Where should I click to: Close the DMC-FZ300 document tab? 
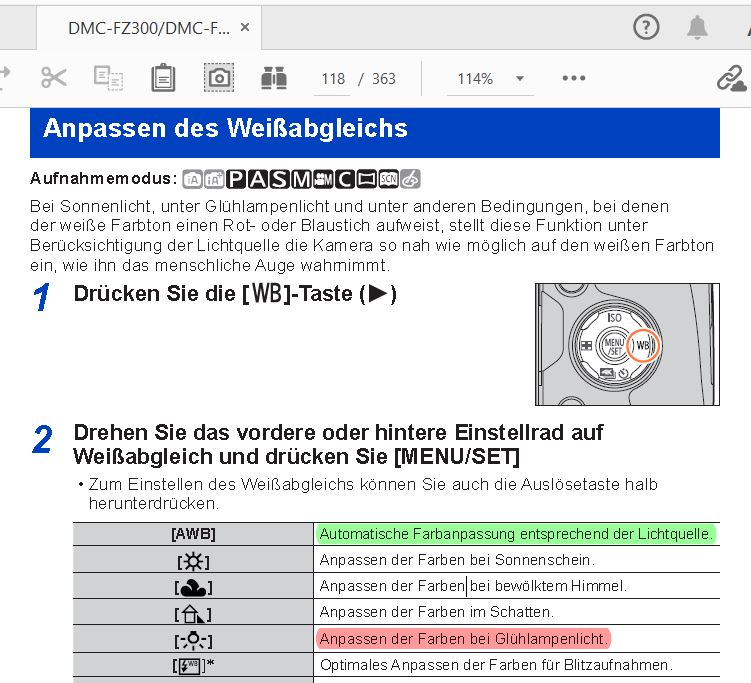(x=245, y=27)
